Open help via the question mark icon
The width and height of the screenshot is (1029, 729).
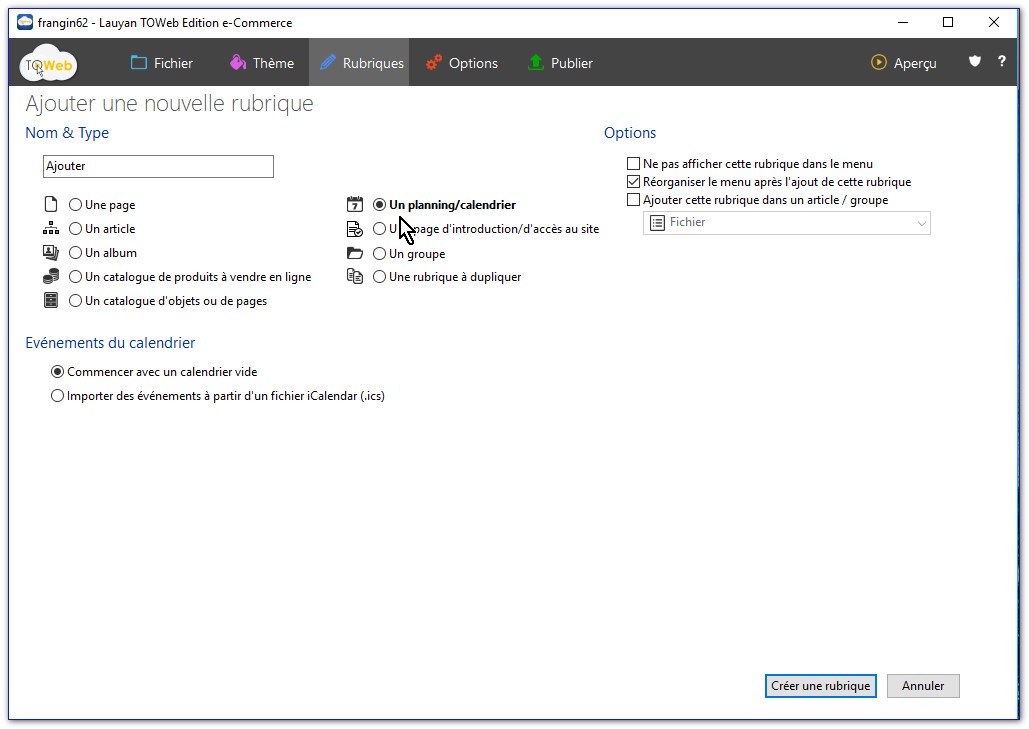(1001, 62)
